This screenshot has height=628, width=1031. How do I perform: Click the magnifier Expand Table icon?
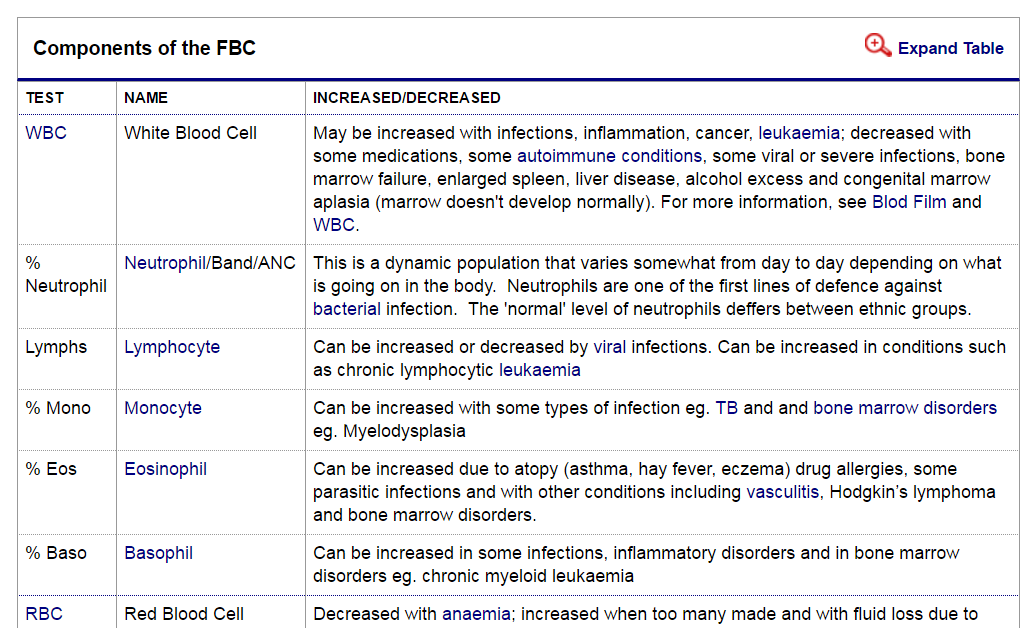pos(877,45)
